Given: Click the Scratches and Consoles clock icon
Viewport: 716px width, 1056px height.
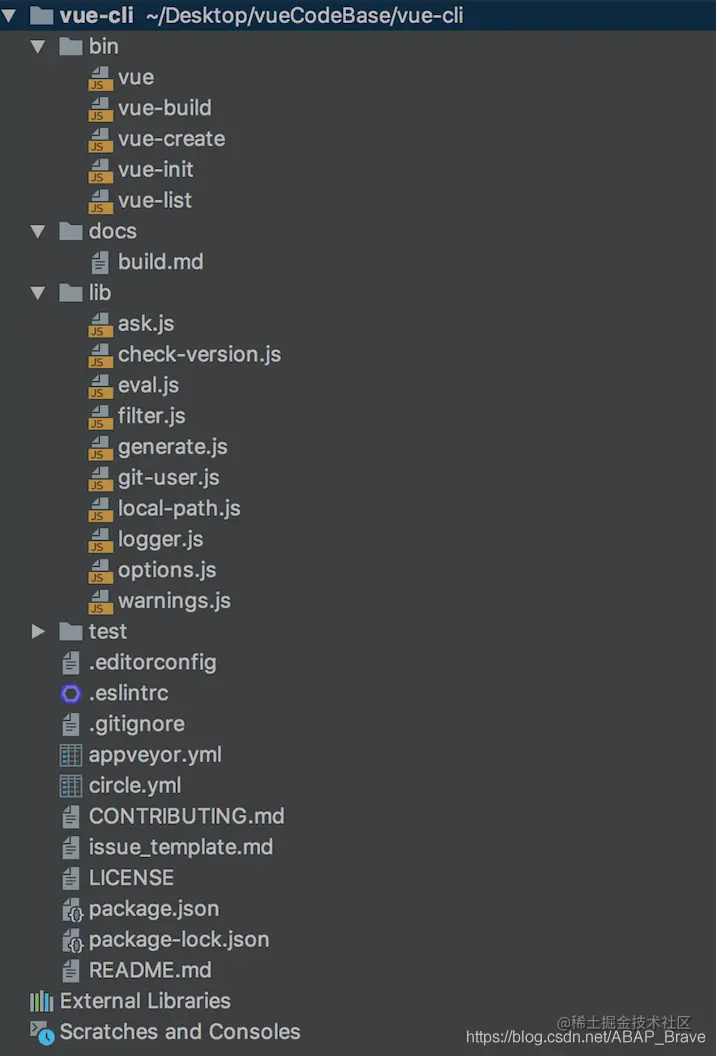Looking at the screenshot, I should click(42, 1032).
